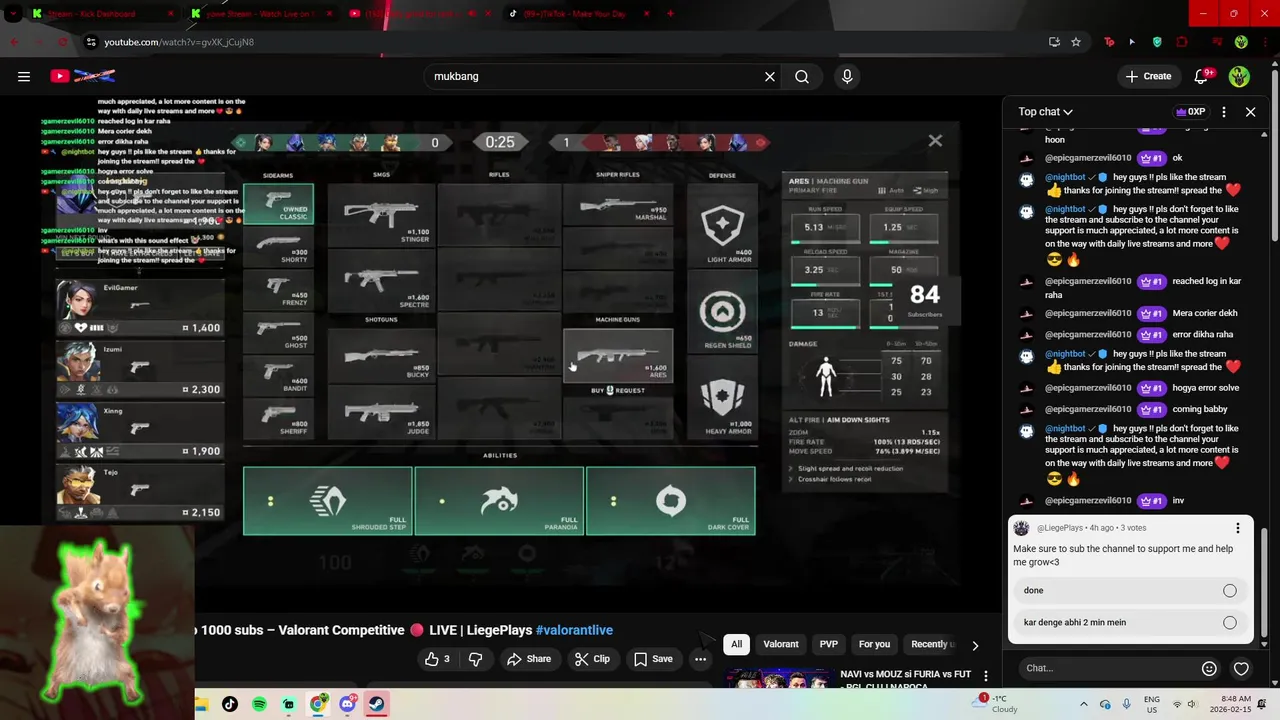Pick the Regen Shield icon

click(x=722, y=312)
